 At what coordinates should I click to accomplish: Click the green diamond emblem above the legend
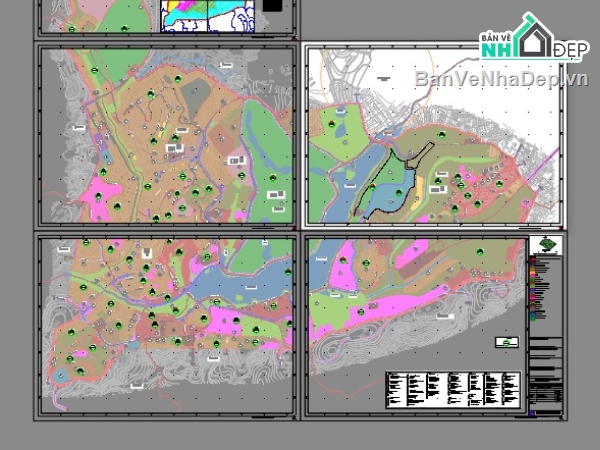[546, 246]
